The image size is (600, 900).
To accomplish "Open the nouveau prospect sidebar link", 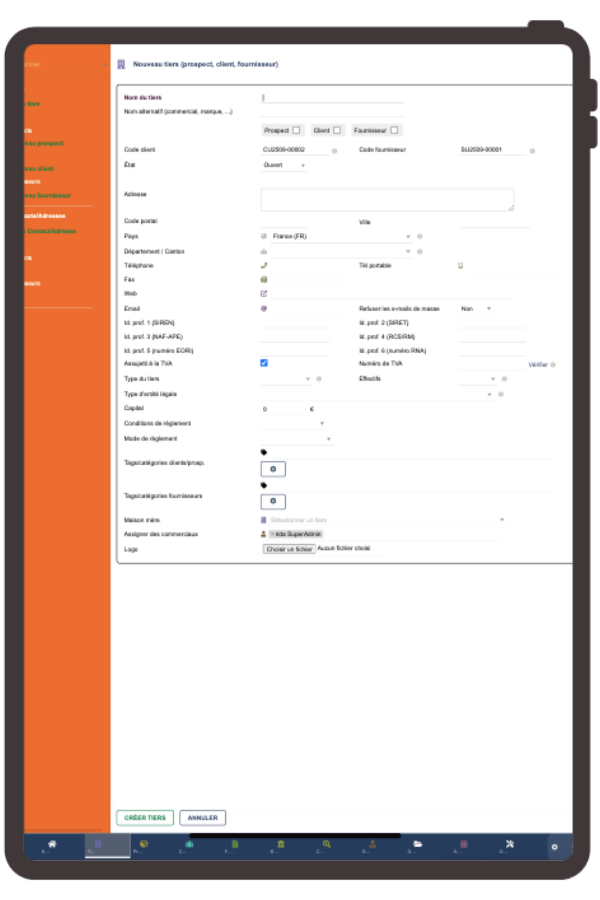I will click(44, 143).
